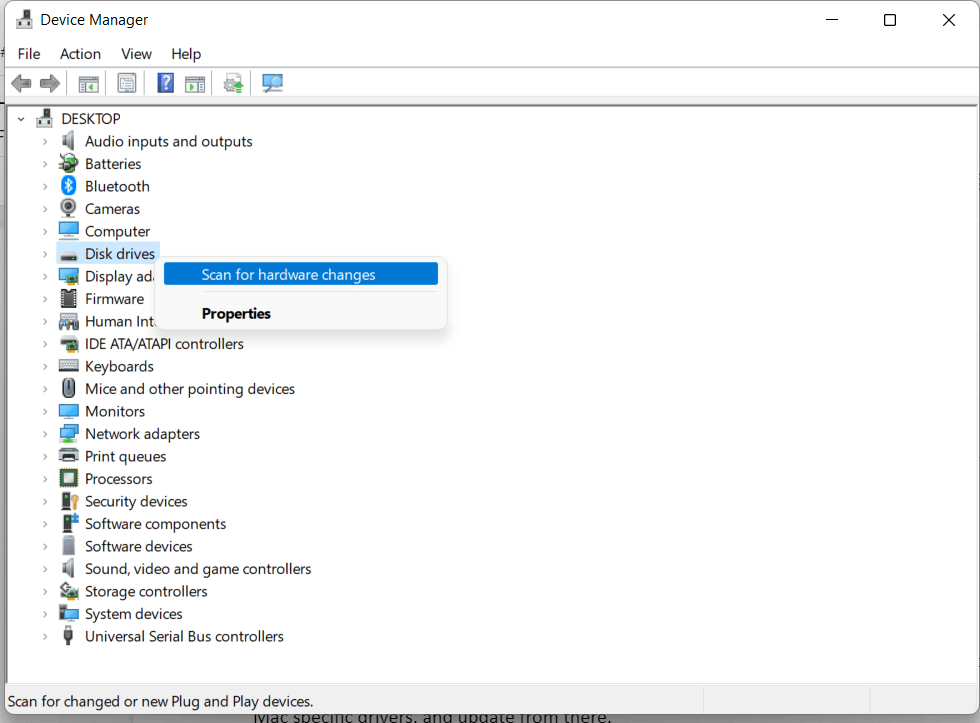The width and height of the screenshot is (980, 723).
Task: Click the Audio inputs and outputs speaker icon
Action: (68, 141)
